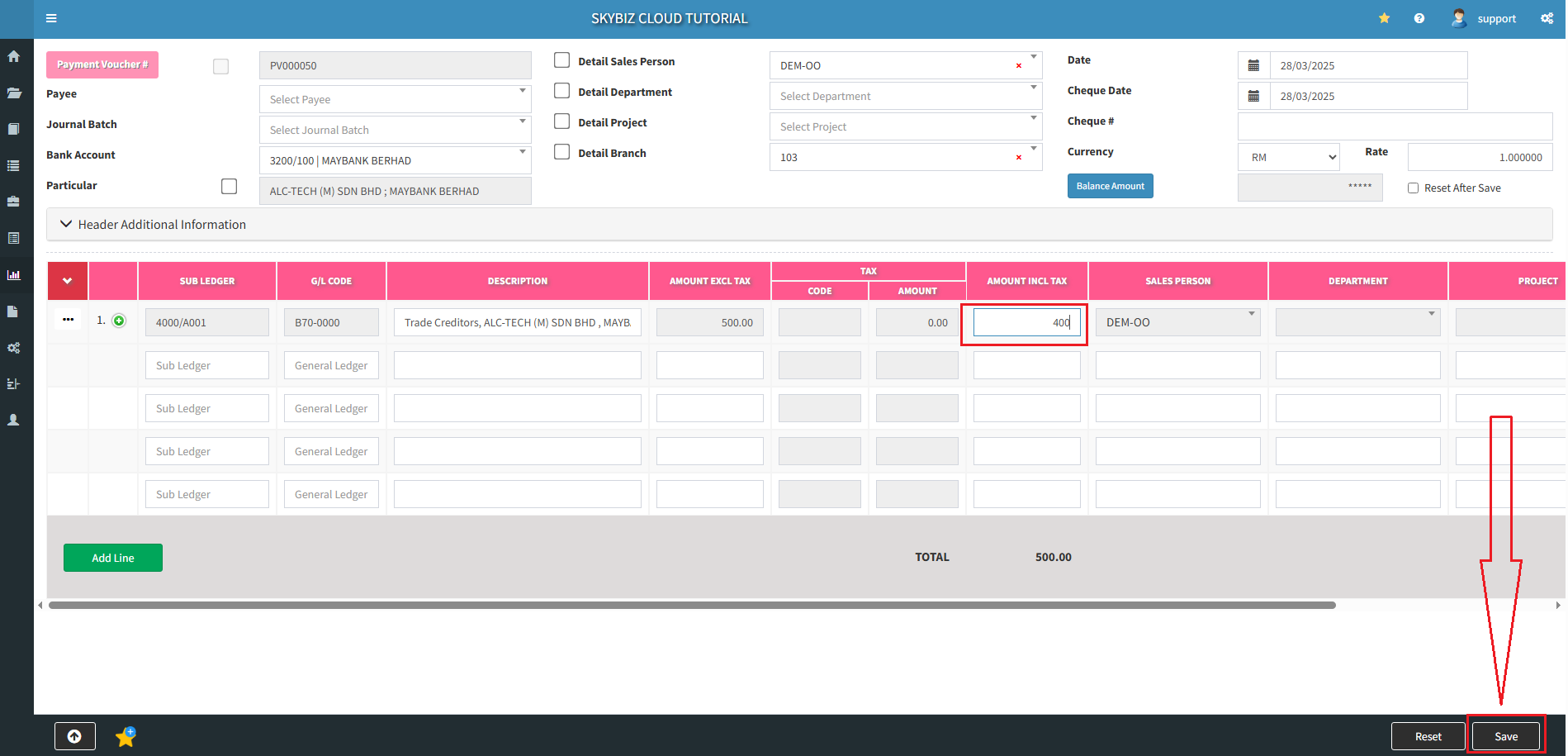Click the green plus icon on row 1
The image size is (1568, 756).
[119, 321]
